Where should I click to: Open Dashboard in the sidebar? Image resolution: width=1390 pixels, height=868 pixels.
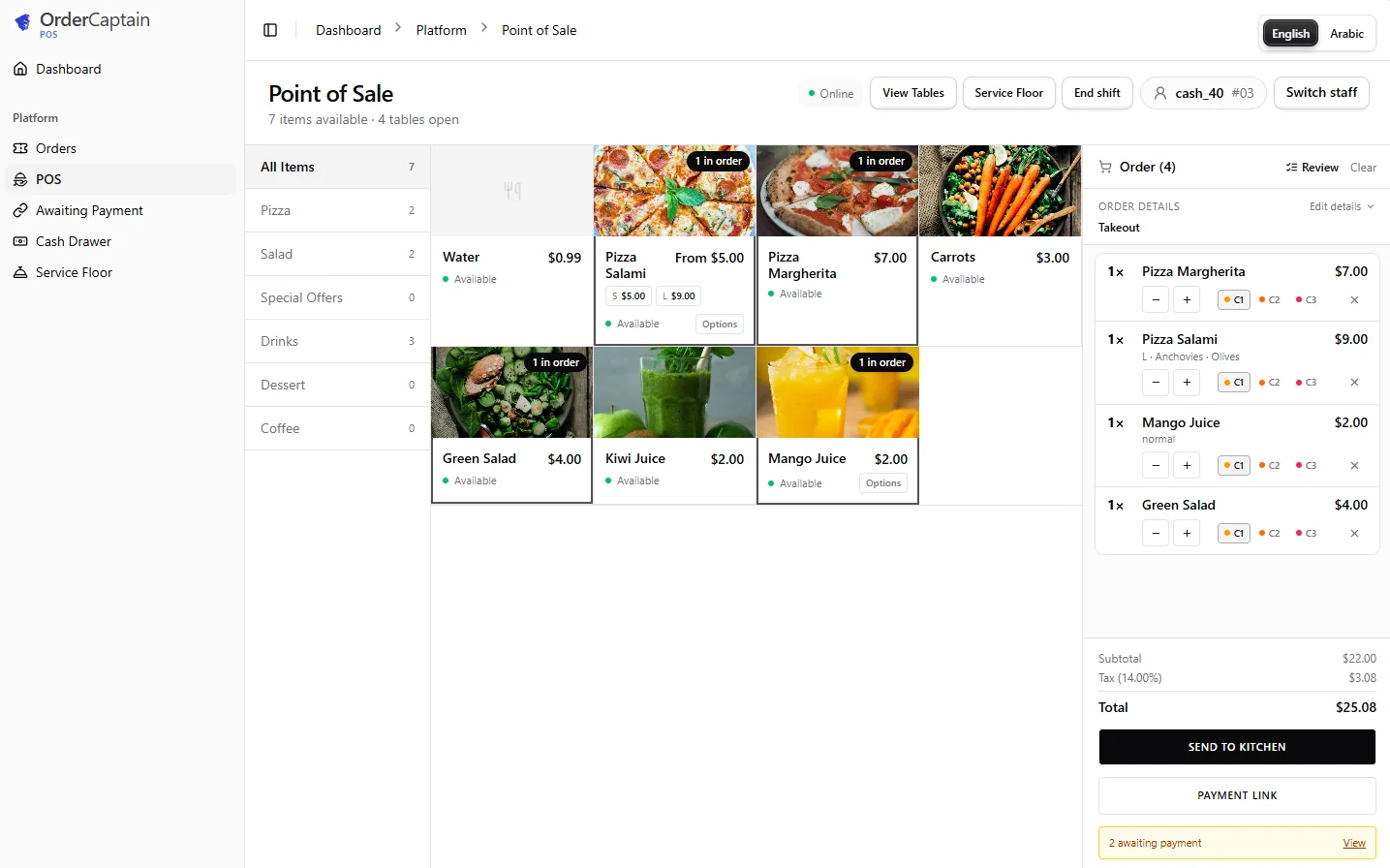(118, 69)
